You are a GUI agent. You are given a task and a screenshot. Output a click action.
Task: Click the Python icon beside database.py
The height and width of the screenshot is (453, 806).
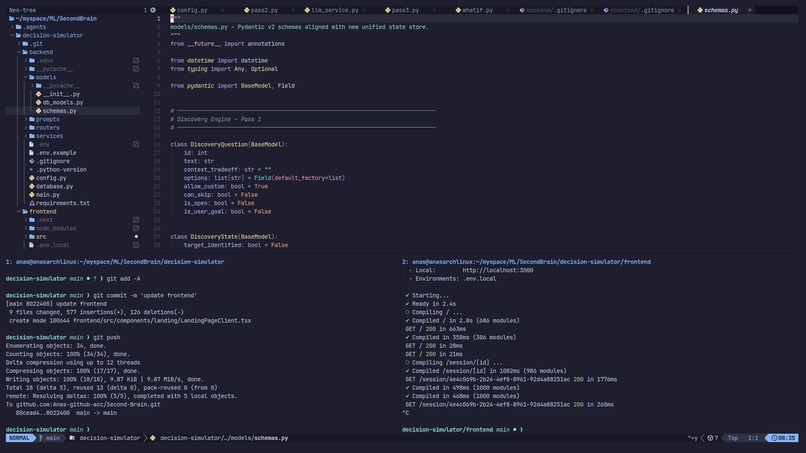click(32, 186)
